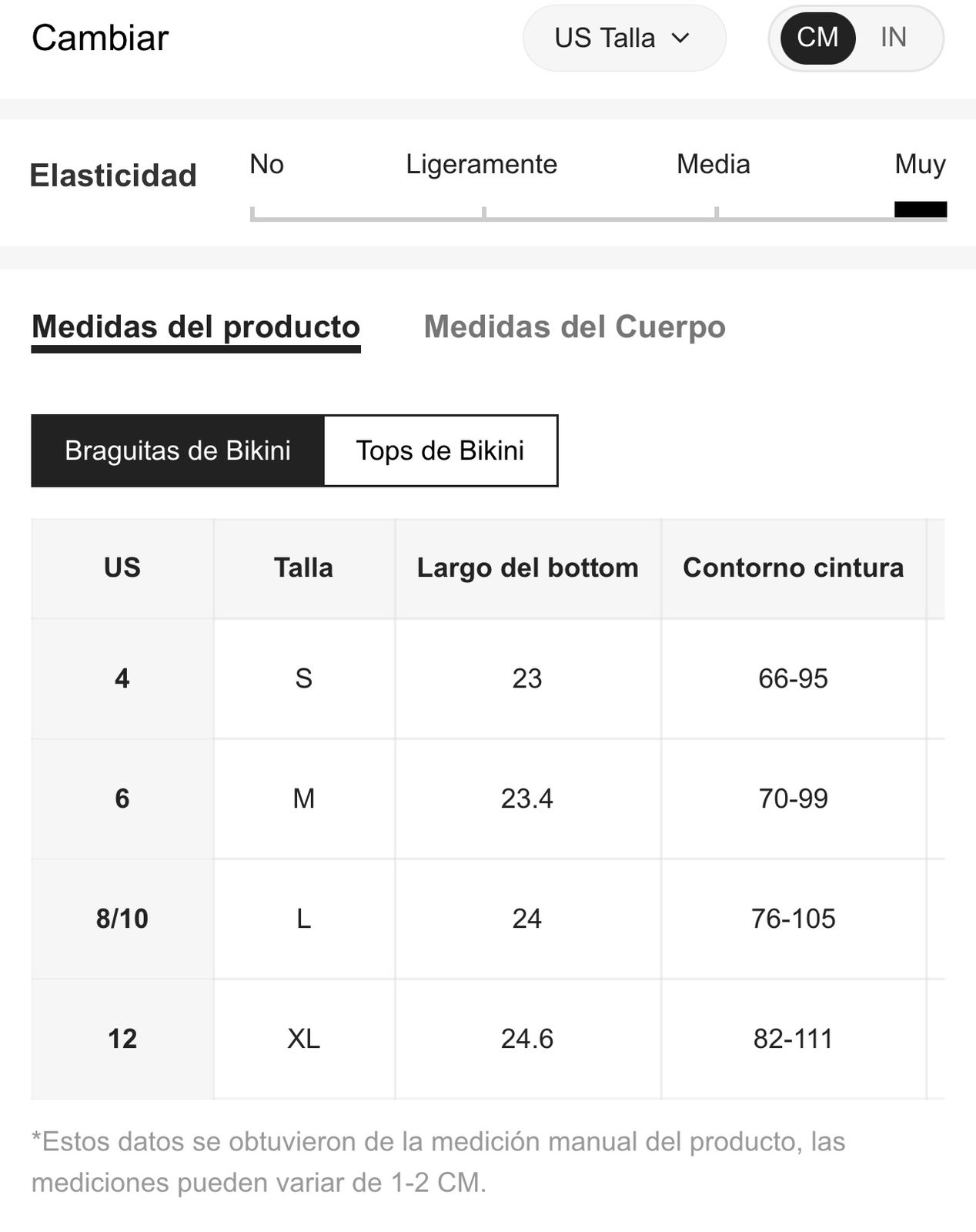Click the No elasticity label
976x1232 pixels.
point(266,164)
